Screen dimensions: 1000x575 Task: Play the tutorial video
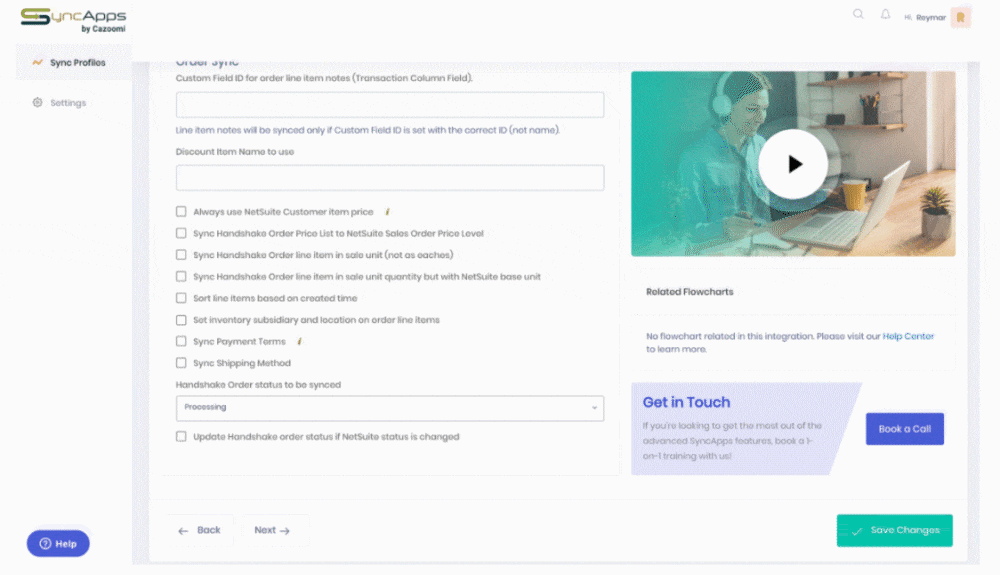(x=793, y=164)
